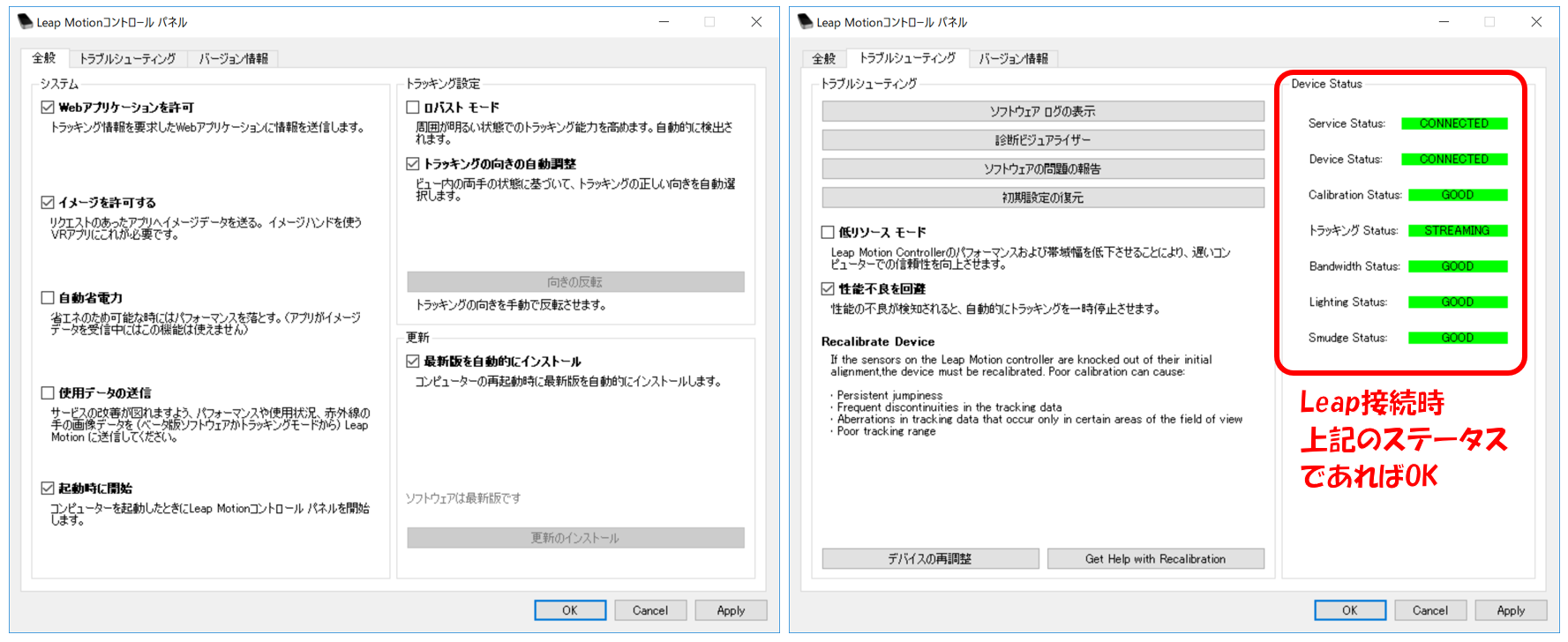Select the 全般 tab in the right window
Screen dimensions: 1568x642
(x=823, y=59)
